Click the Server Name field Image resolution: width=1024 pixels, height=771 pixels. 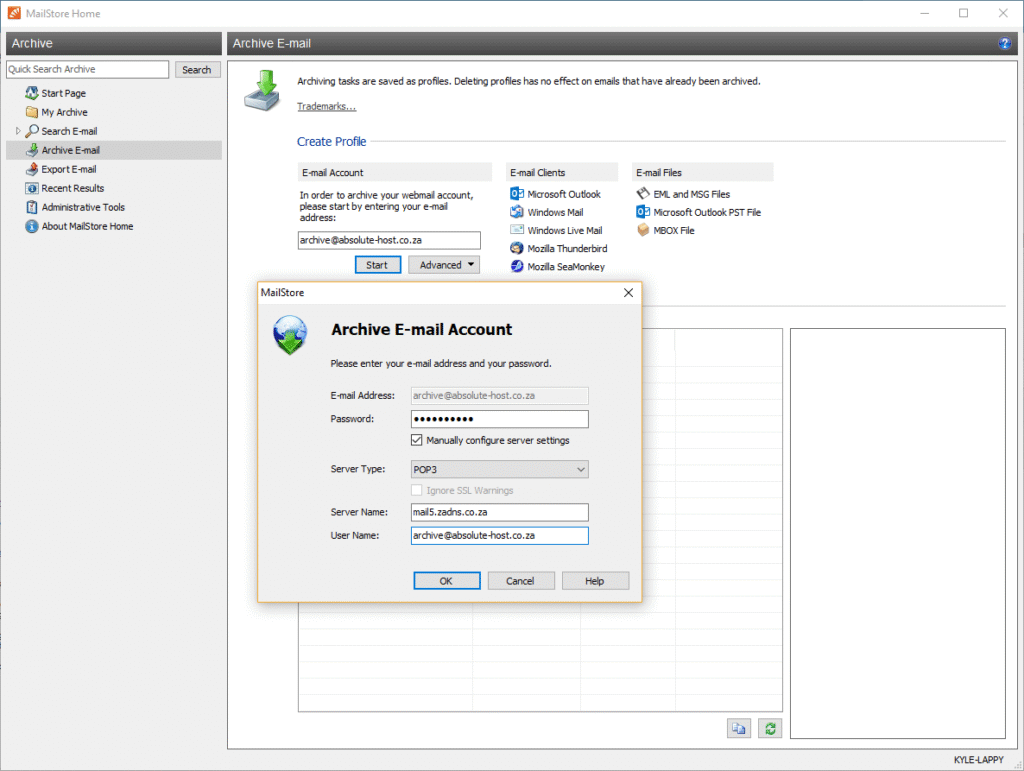(500, 512)
